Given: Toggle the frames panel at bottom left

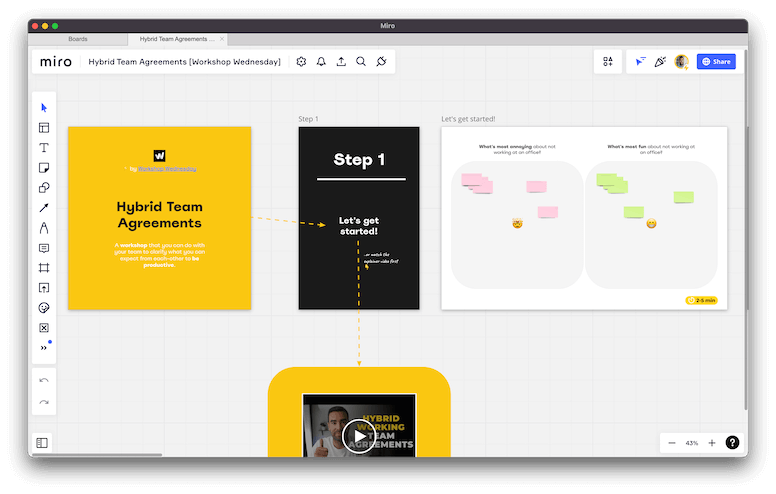Looking at the screenshot, I should (x=42, y=442).
